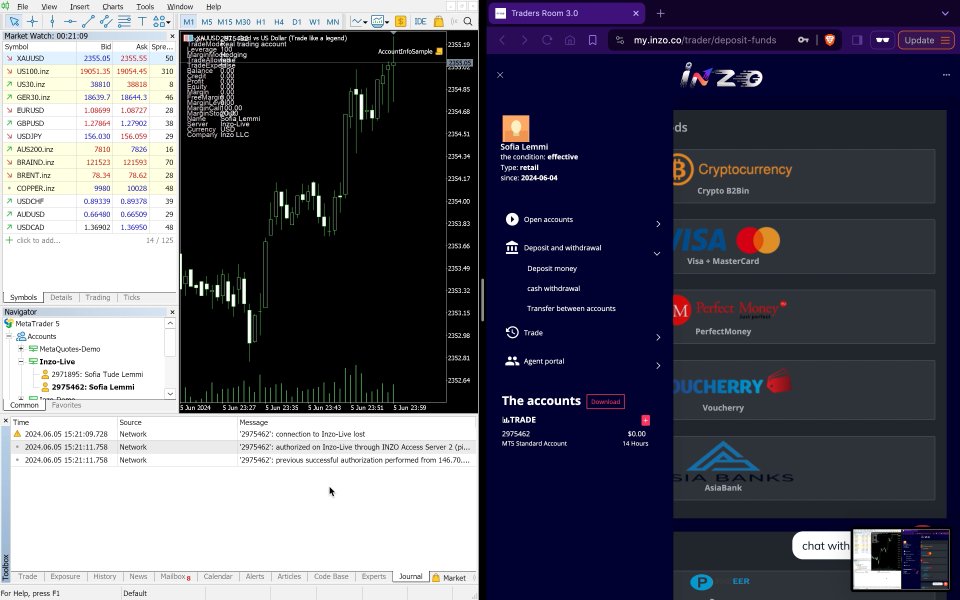Click the Update button in browser
The image size is (960, 600).
point(926,40)
